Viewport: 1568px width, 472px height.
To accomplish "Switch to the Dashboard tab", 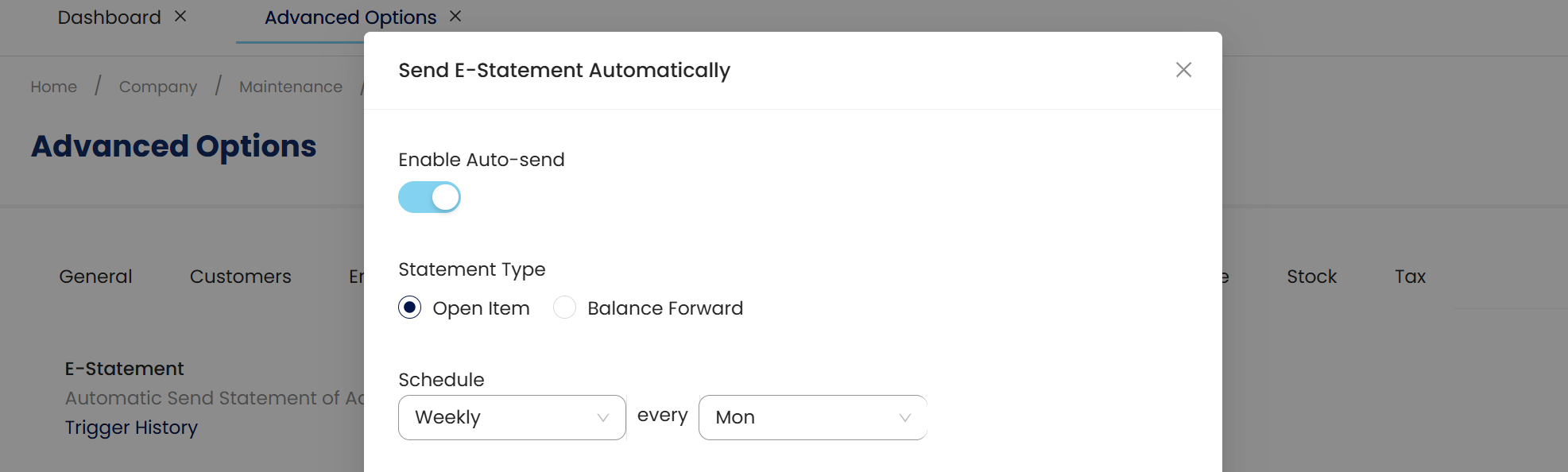I will pos(109,17).
